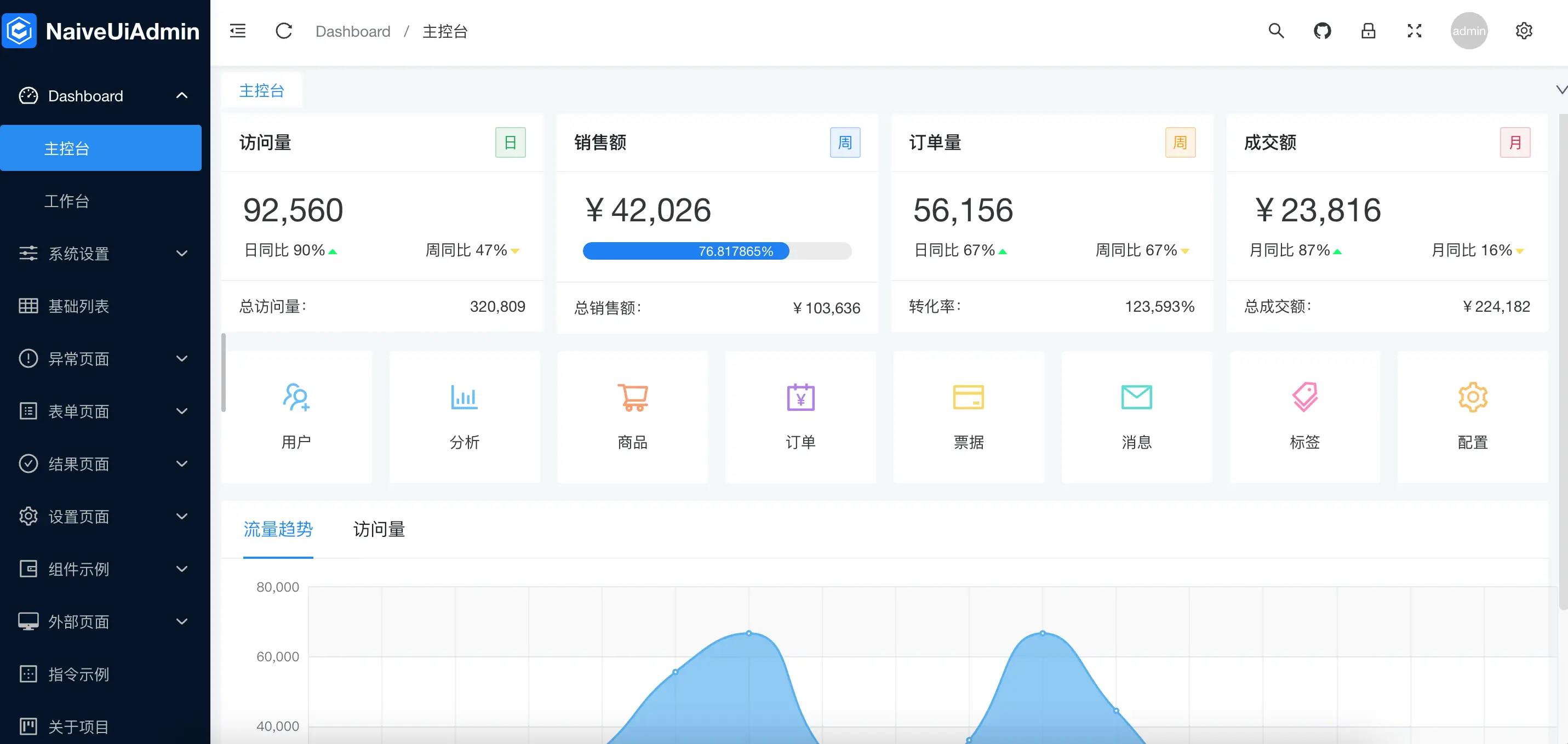Screen dimensions: 1568x744
Task: Click the Dashboard breadcrumb link
Action: [x=353, y=31]
